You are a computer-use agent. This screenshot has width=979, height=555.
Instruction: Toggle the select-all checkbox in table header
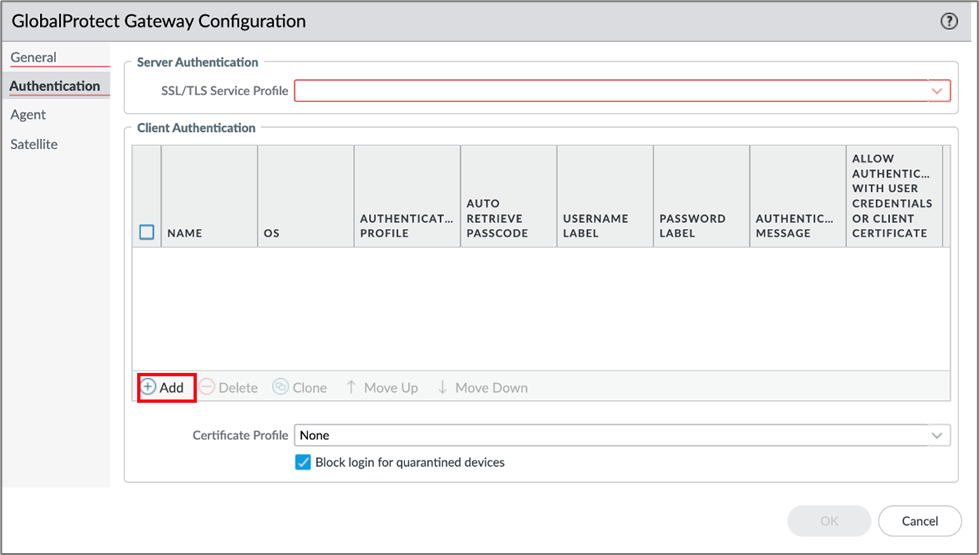click(x=147, y=232)
